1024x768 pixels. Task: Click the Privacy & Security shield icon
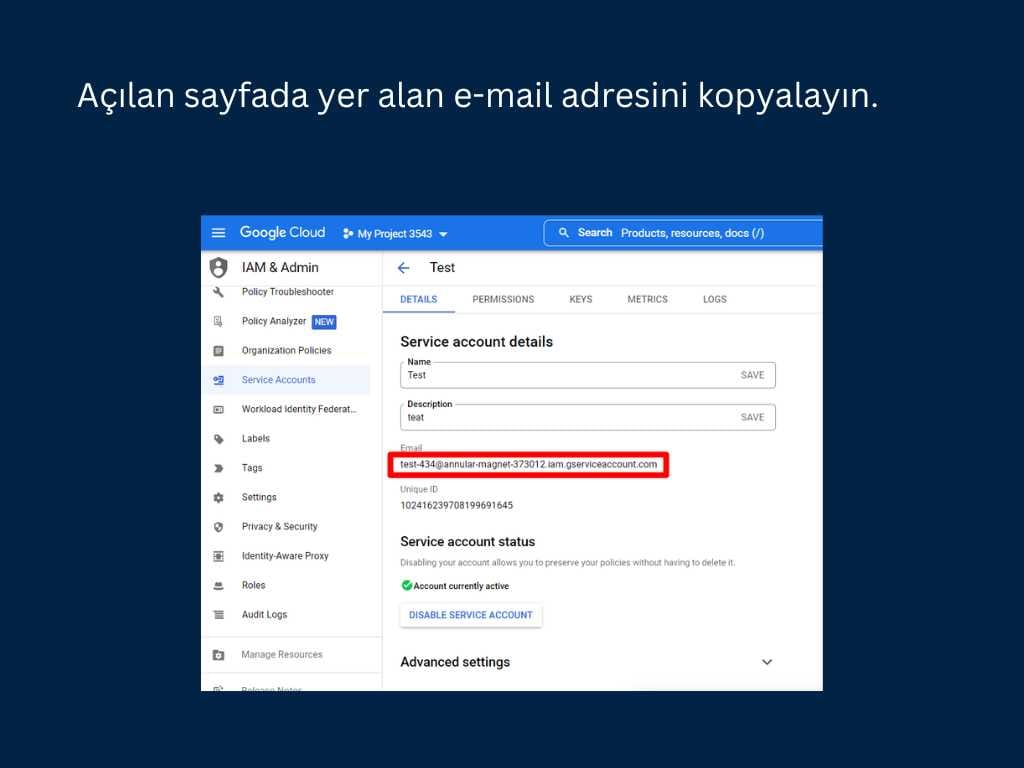(219, 527)
